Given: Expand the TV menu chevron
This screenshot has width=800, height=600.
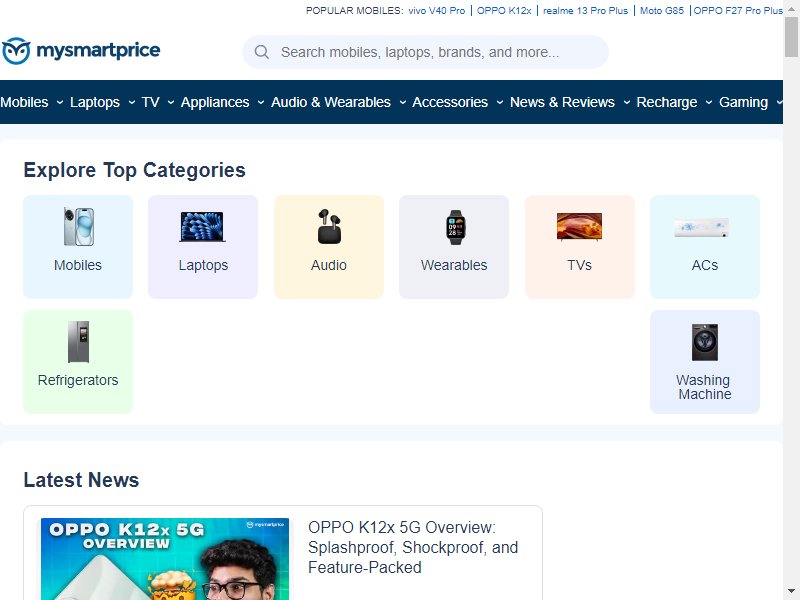Looking at the screenshot, I should (171, 103).
